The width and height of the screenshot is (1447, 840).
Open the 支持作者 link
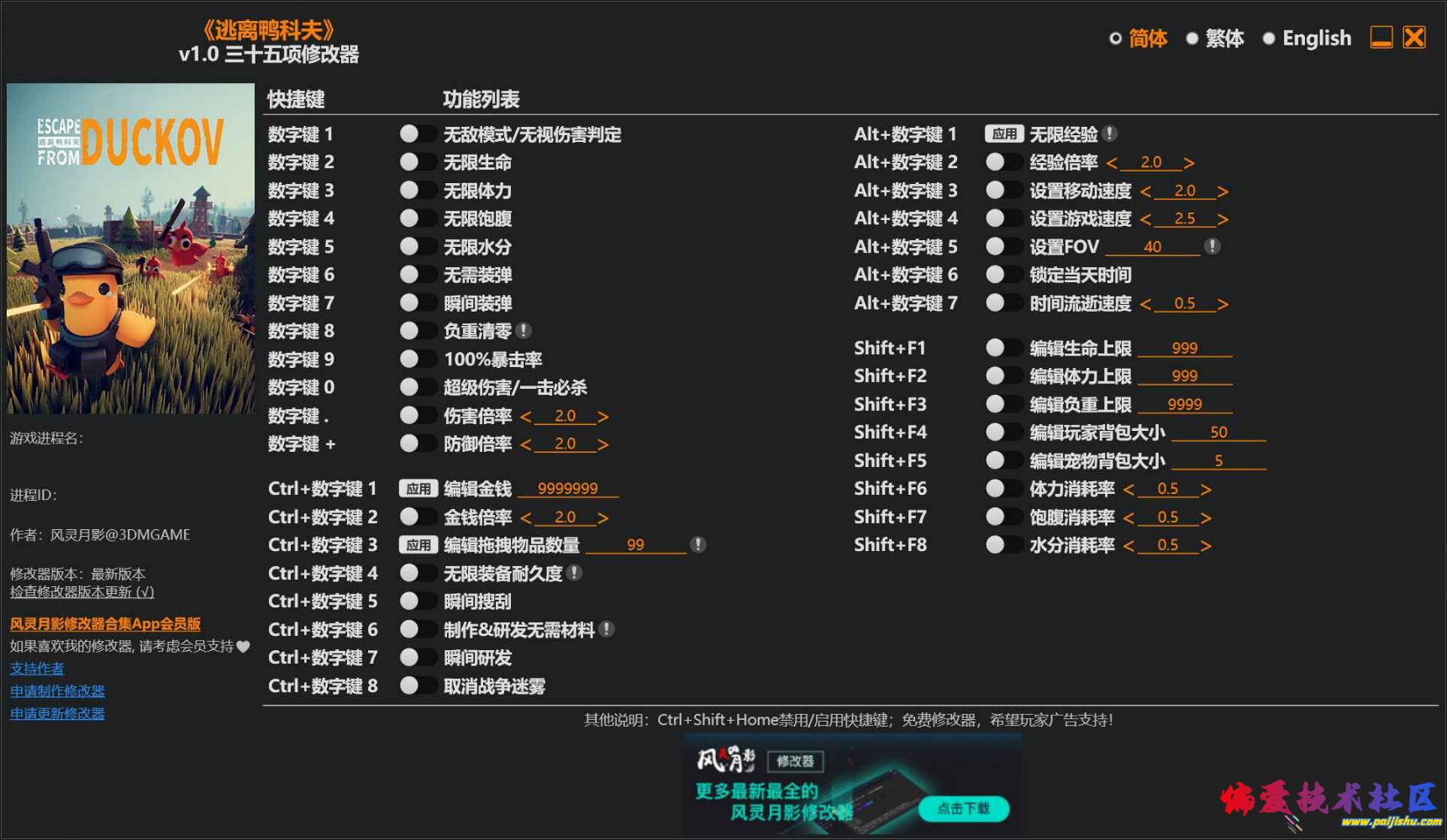(37, 669)
